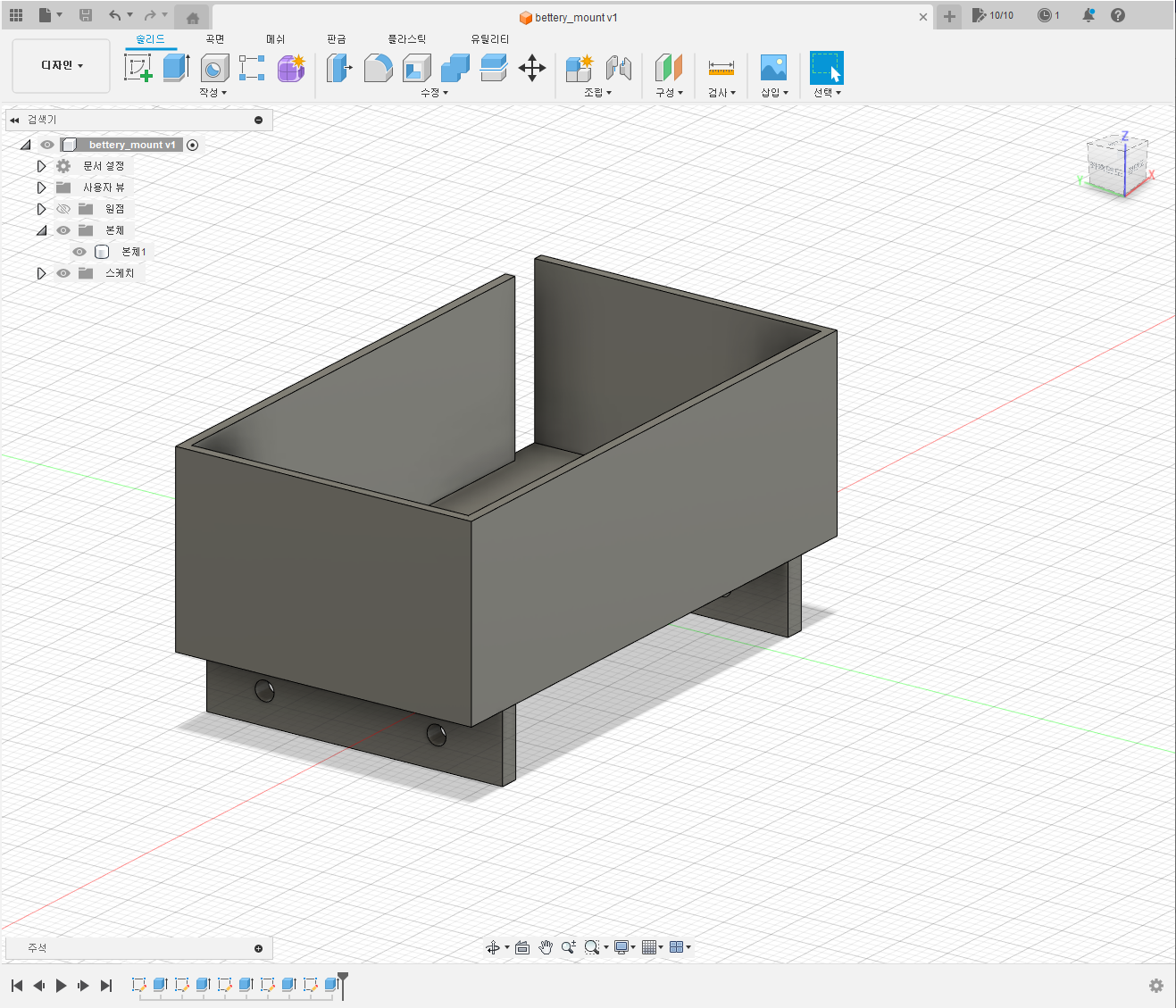Open timeline settings gear
The width and height of the screenshot is (1176, 1008).
(x=1156, y=986)
